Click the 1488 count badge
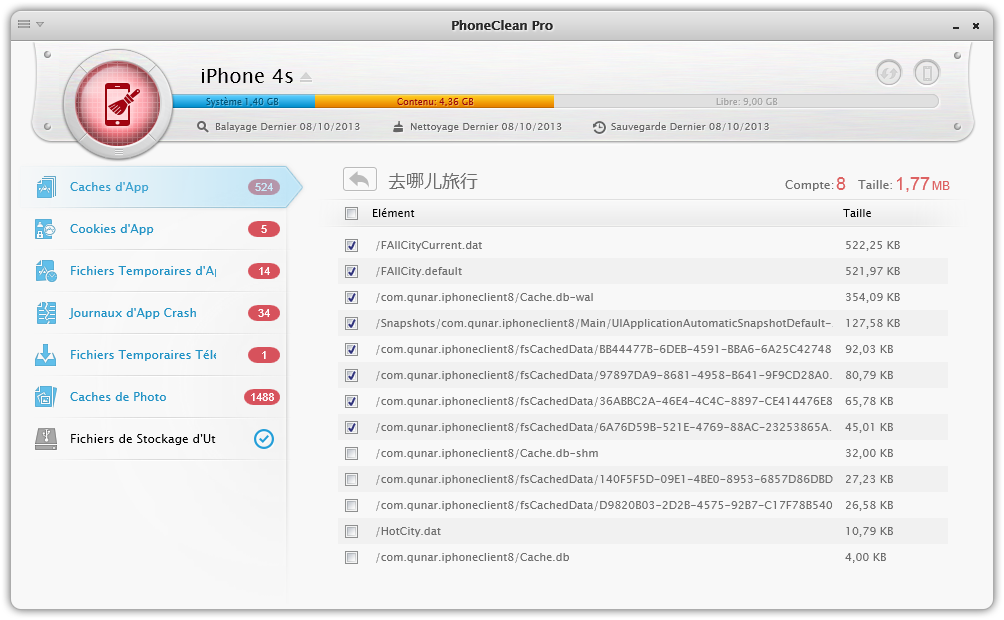Screen dimensions: 1004x620 tap(263, 397)
